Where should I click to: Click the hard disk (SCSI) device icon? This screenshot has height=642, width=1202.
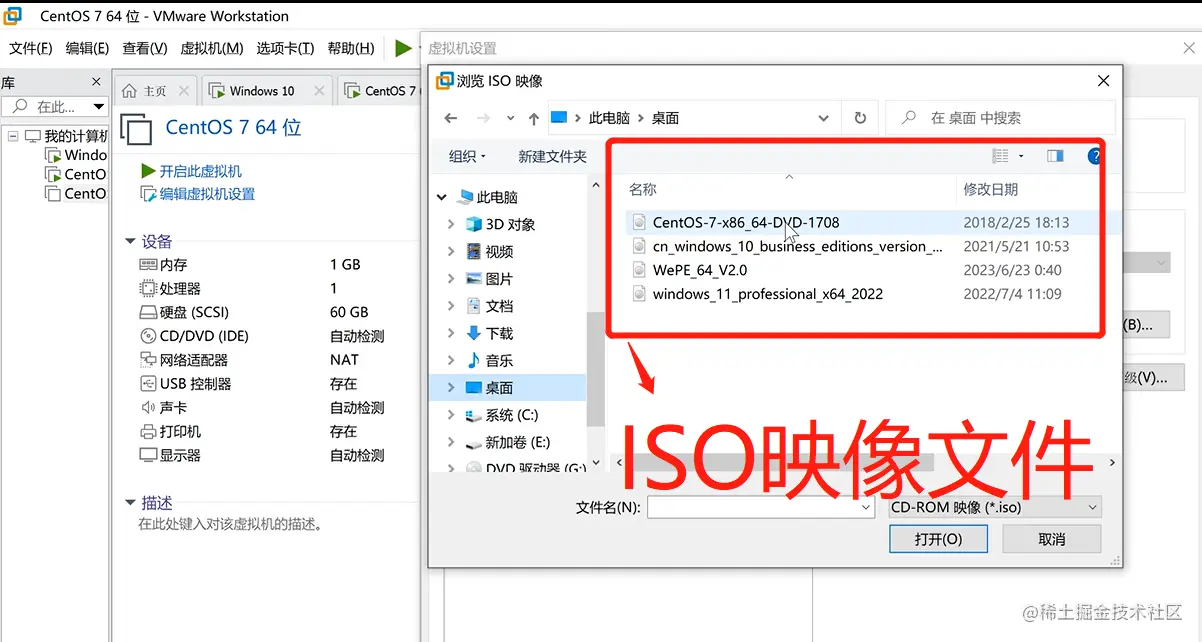pyautogui.click(x=146, y=312)
